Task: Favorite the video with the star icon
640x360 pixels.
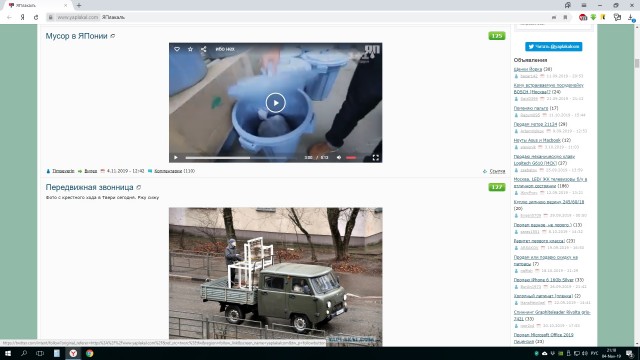Action: 190,49
